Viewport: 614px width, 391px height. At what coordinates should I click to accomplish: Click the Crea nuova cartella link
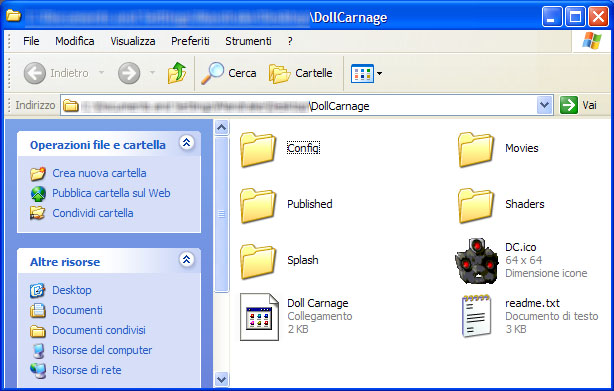coord(99,173)
